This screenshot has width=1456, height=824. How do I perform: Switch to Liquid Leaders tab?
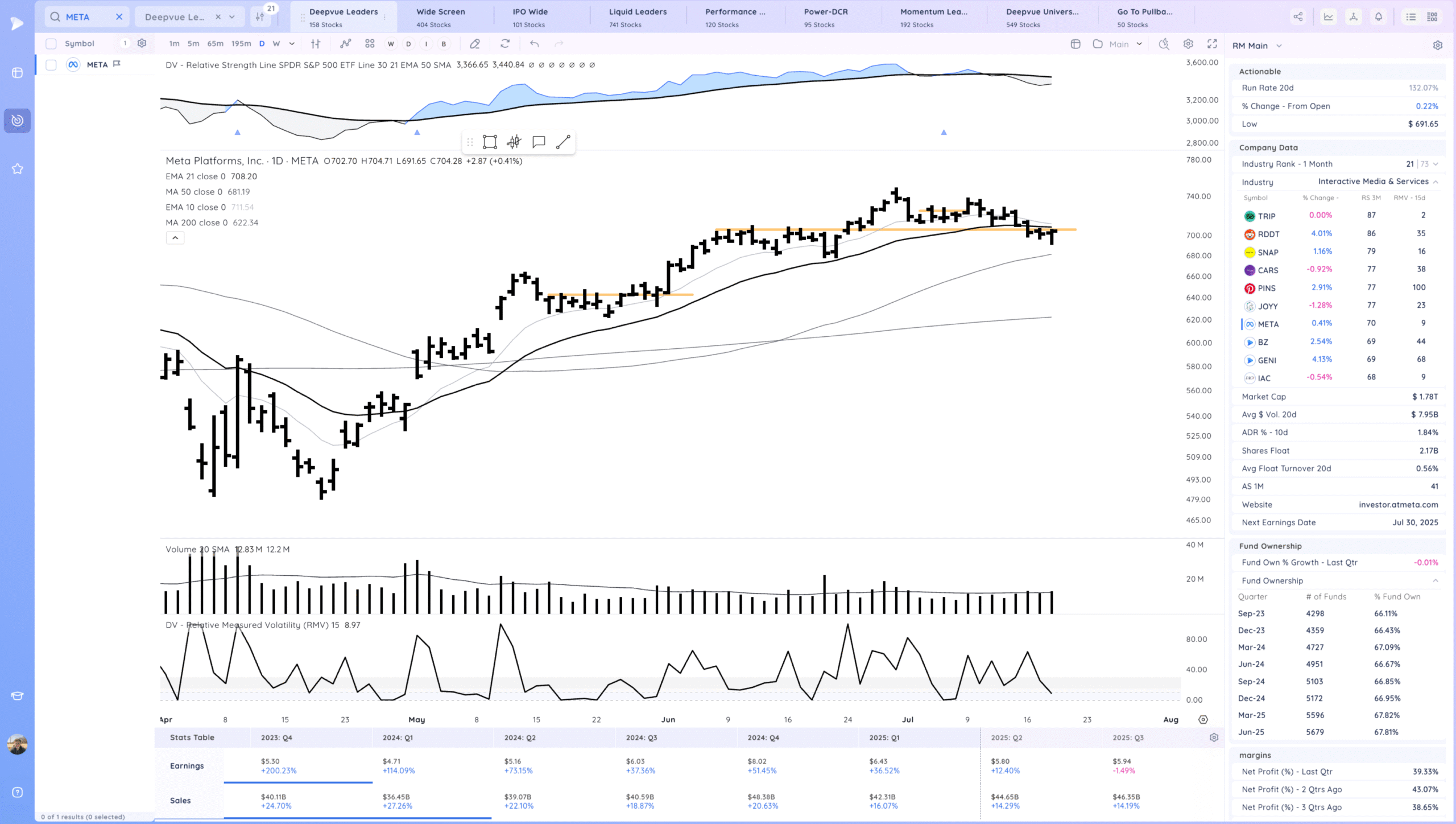(x=637, y=17)
